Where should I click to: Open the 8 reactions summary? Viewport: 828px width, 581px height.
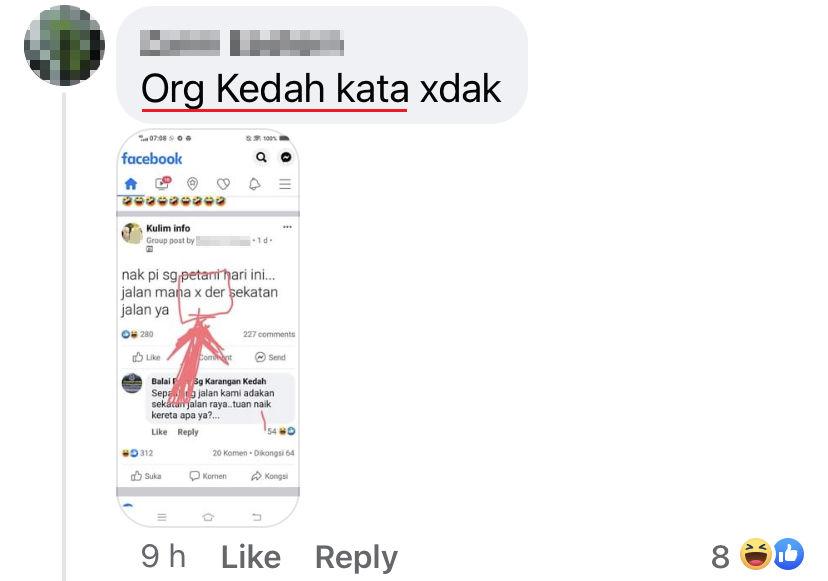point(758,555)
